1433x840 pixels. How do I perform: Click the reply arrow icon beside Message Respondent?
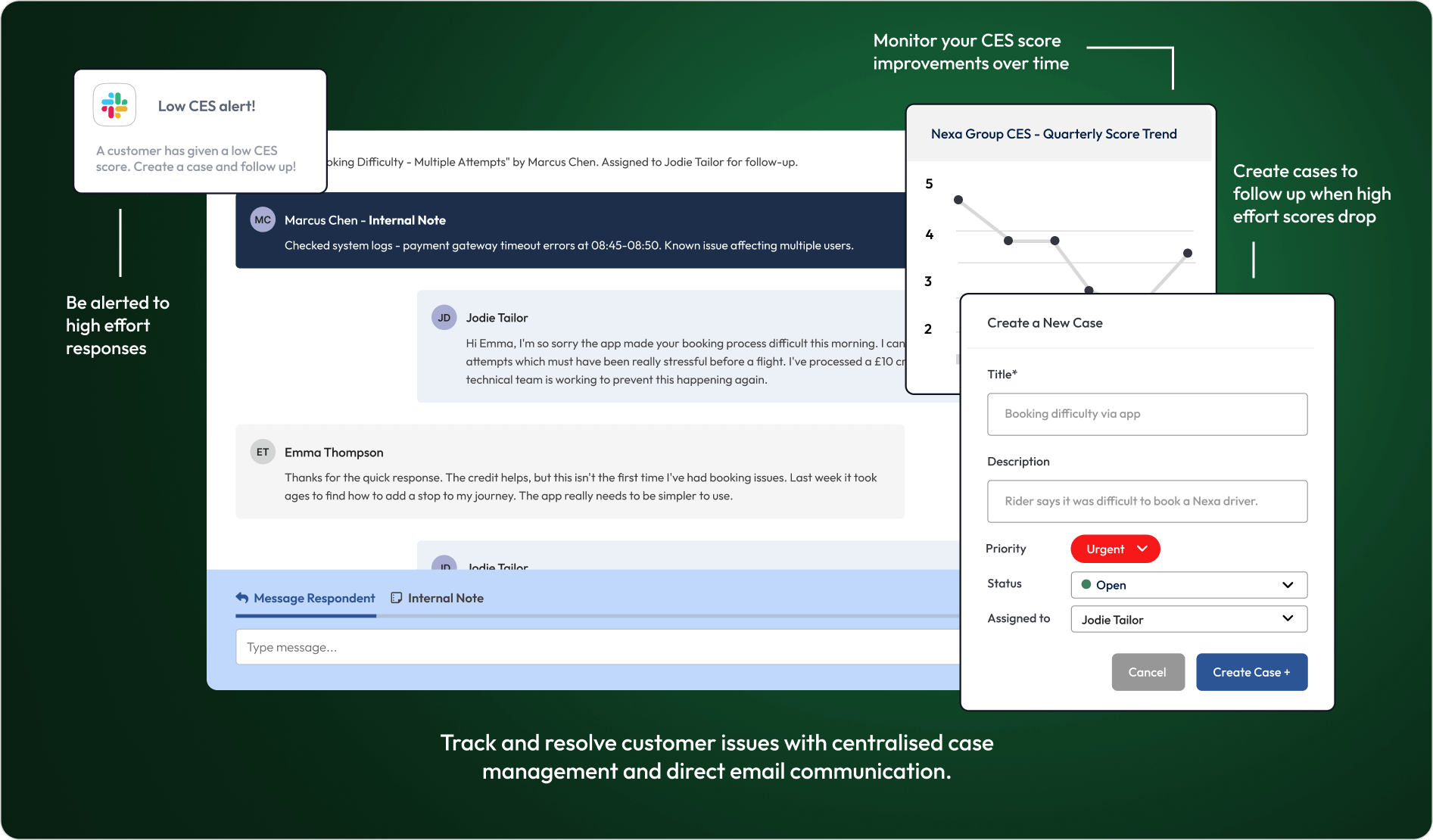[x=242, y=598]
